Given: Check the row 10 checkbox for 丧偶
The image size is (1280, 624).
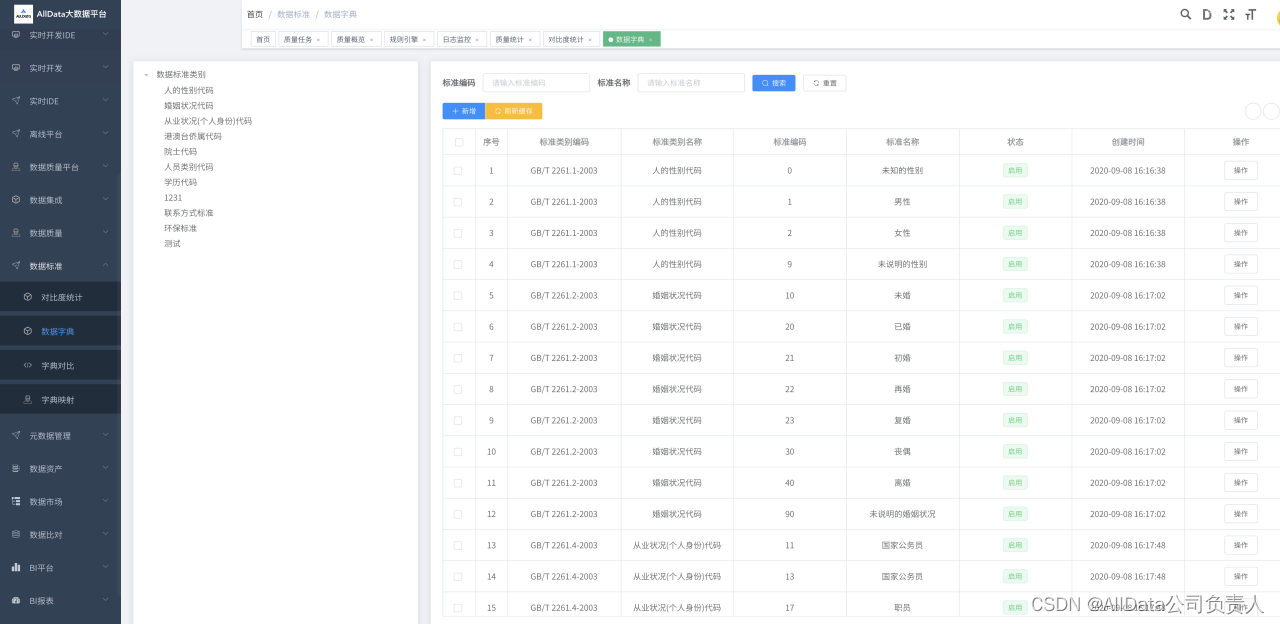Looking at the screenshot, I should pyautogui.click(x=458, y=452).
